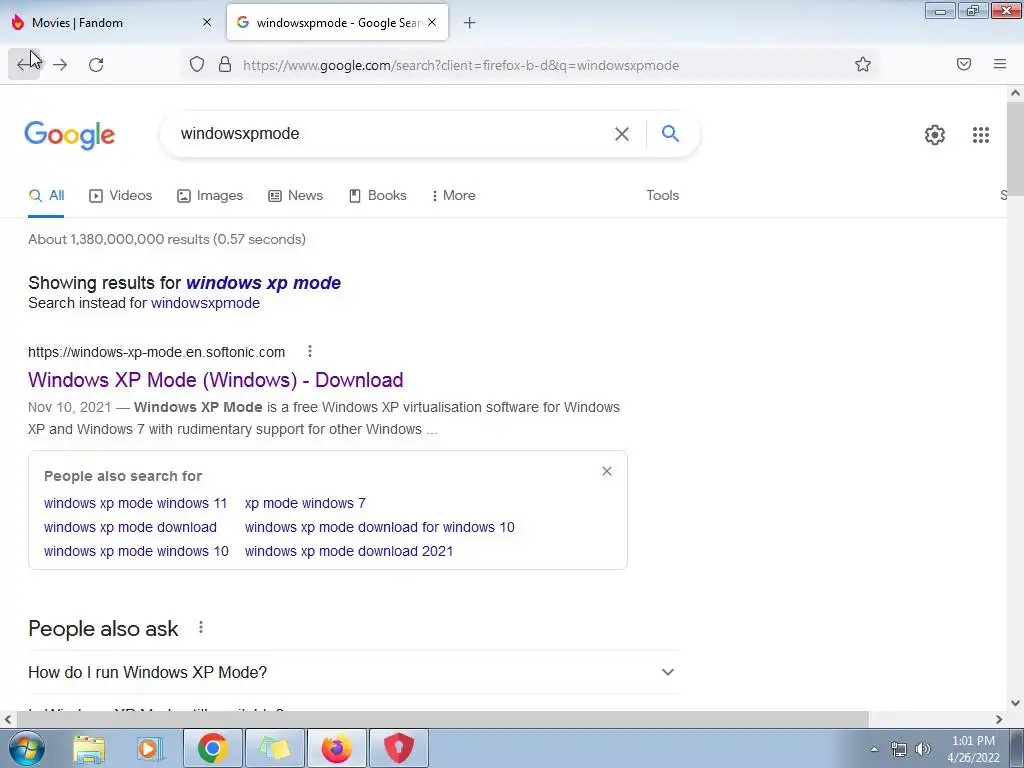Open Windows Explorer from the taskbar
This screenshot has width=1024, height=768.
click(89, 748)
